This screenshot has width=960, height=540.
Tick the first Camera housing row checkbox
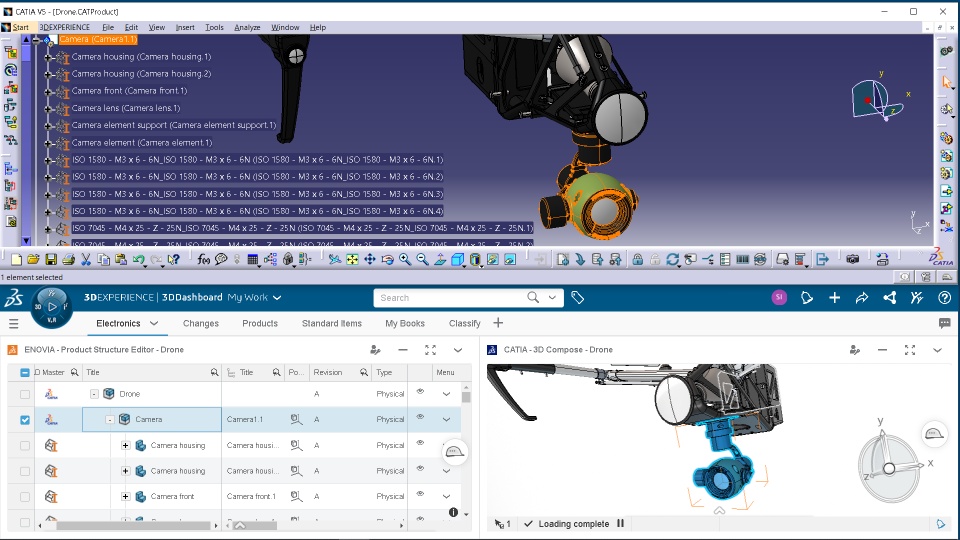tap(24, 446)
